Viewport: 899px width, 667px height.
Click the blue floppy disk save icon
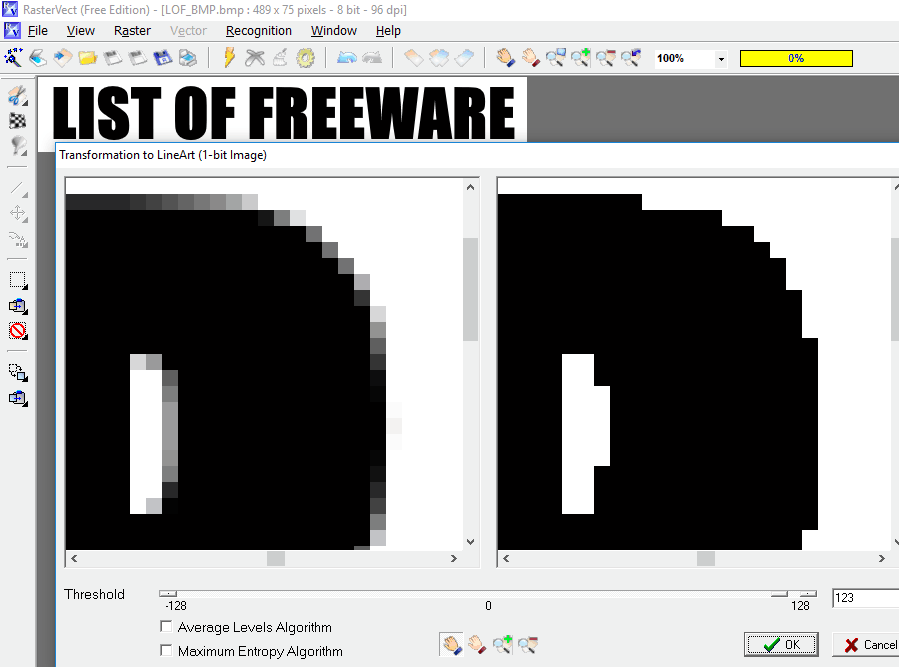[x=163, y=57]
